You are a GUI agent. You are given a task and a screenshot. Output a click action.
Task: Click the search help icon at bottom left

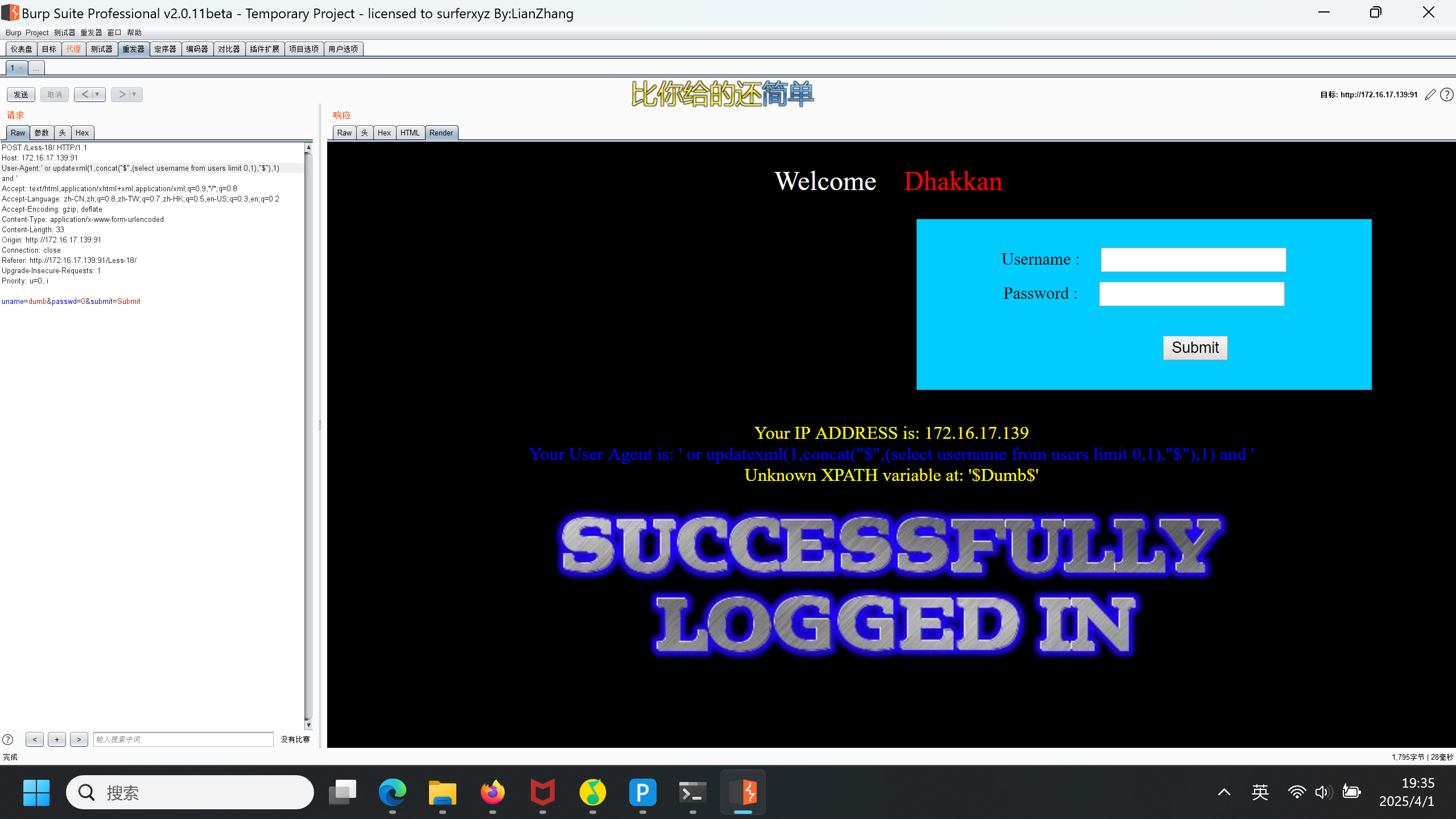[8, 739]
